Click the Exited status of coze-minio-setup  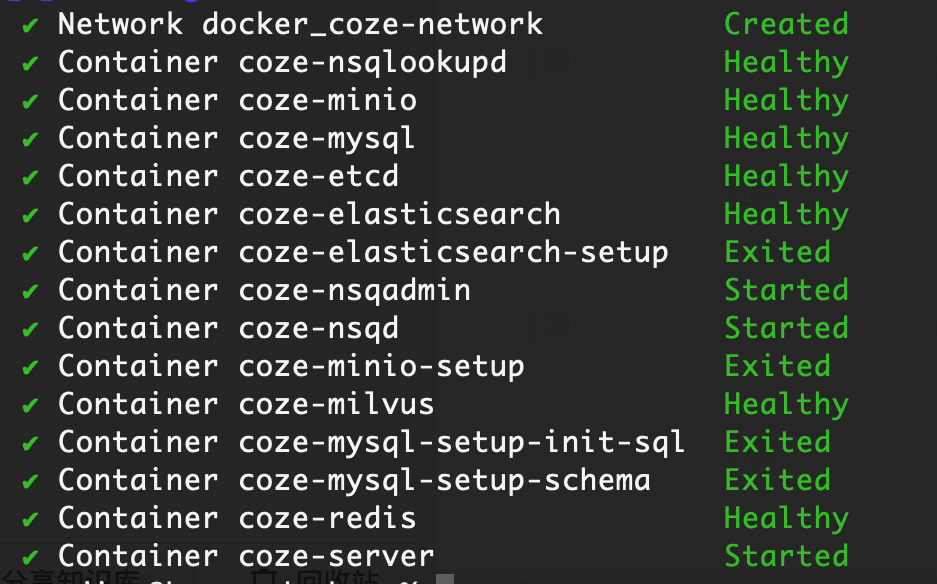tap(777, 366)
